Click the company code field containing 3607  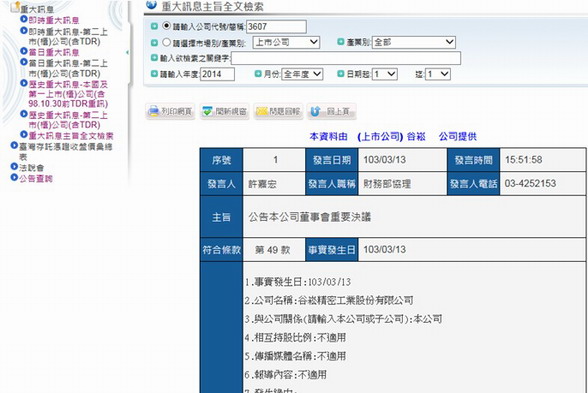click(276, 27)
